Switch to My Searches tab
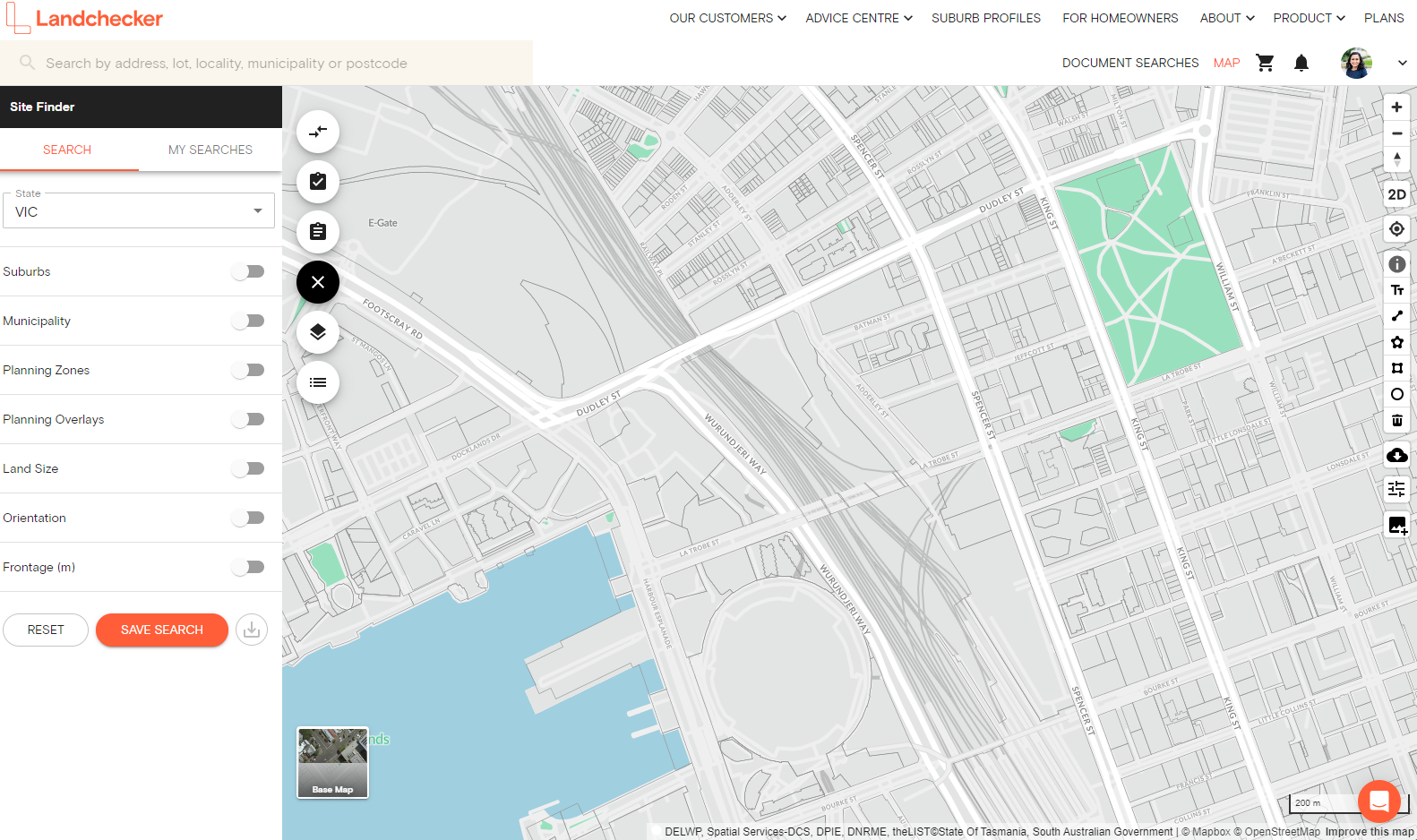The height and width of the screenshot is (840, 1417). (210, 150)
